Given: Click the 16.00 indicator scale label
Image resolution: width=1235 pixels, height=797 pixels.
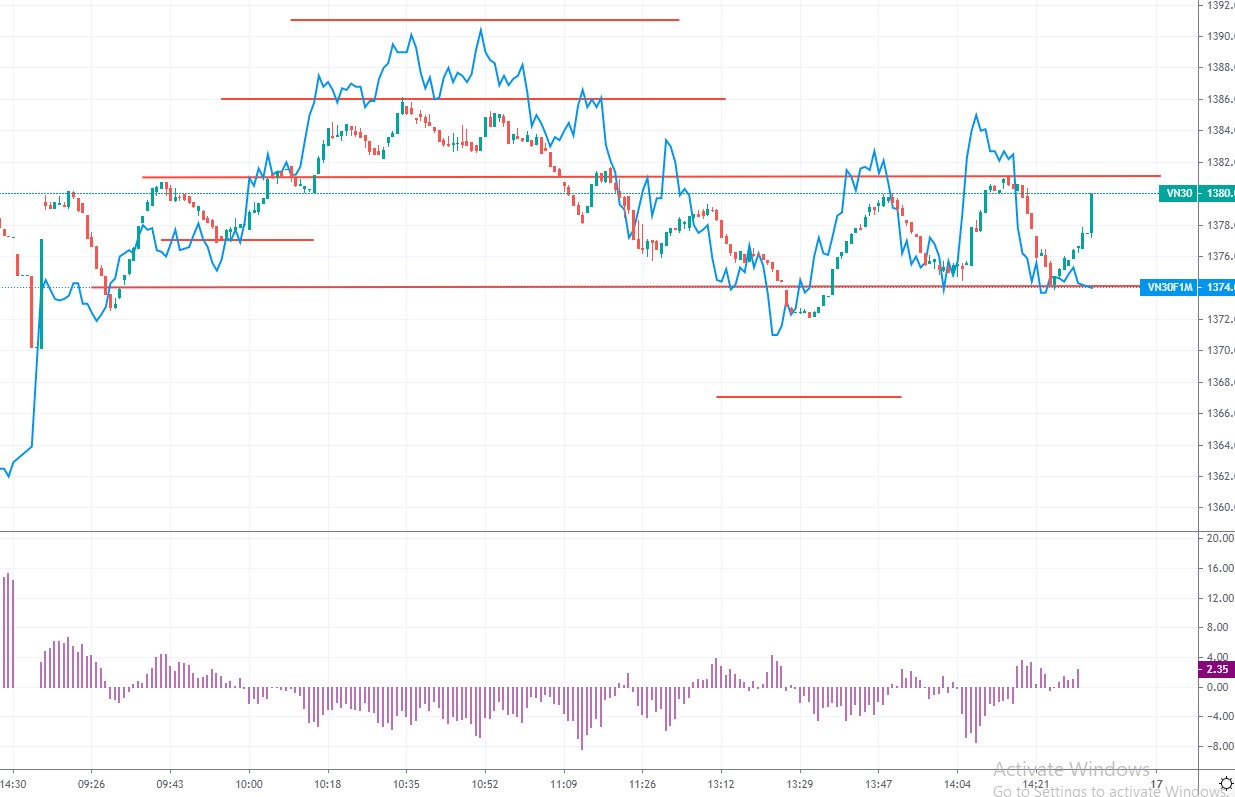Looking at the screenshot, I should pyautogui.click(x=1218, y=568).
